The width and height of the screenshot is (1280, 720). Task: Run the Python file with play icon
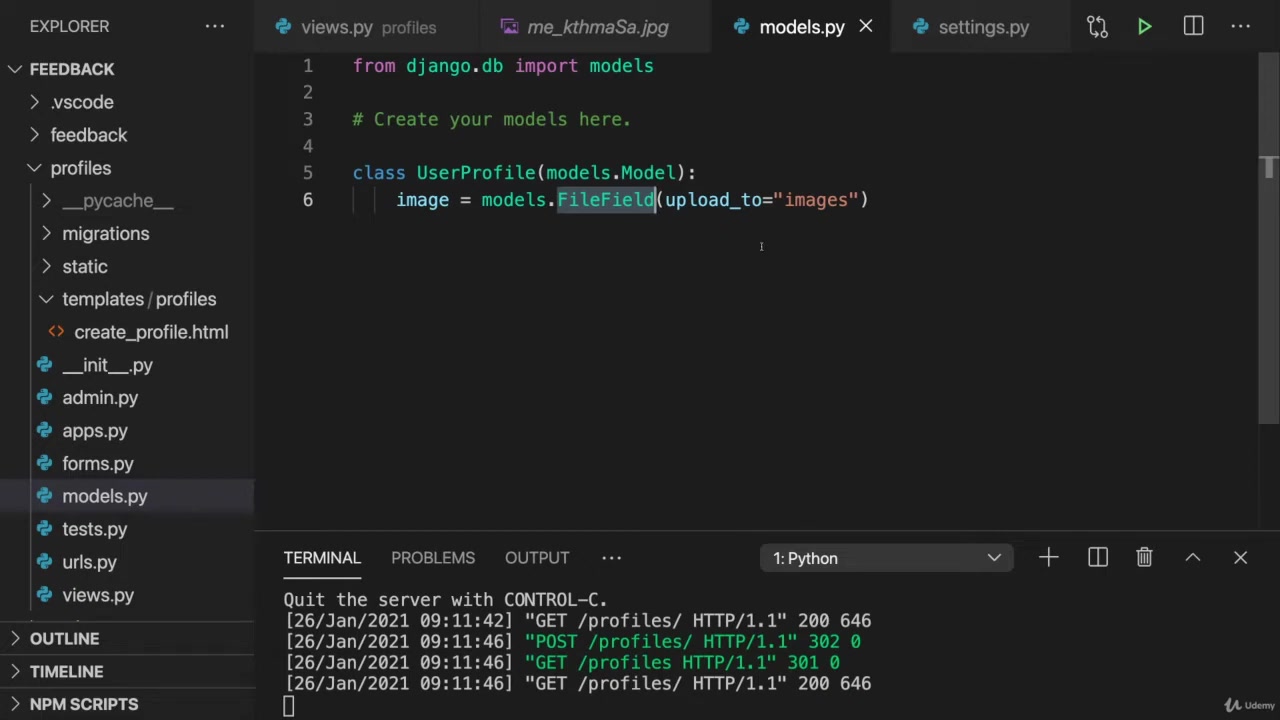1144,27
